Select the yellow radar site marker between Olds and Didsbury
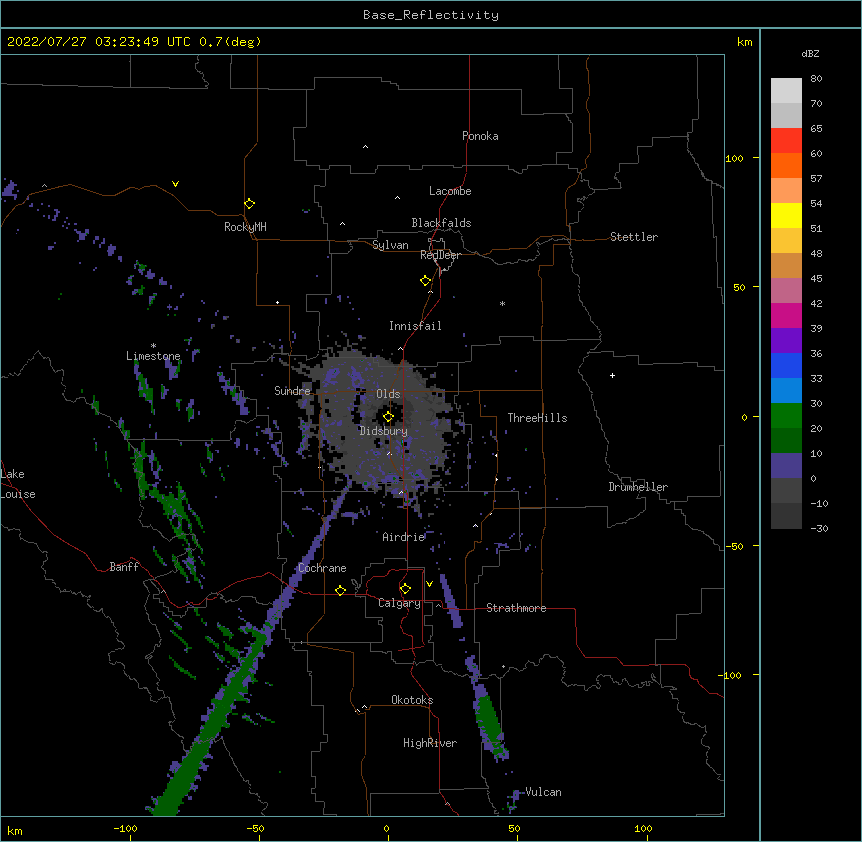 [388, 417]
